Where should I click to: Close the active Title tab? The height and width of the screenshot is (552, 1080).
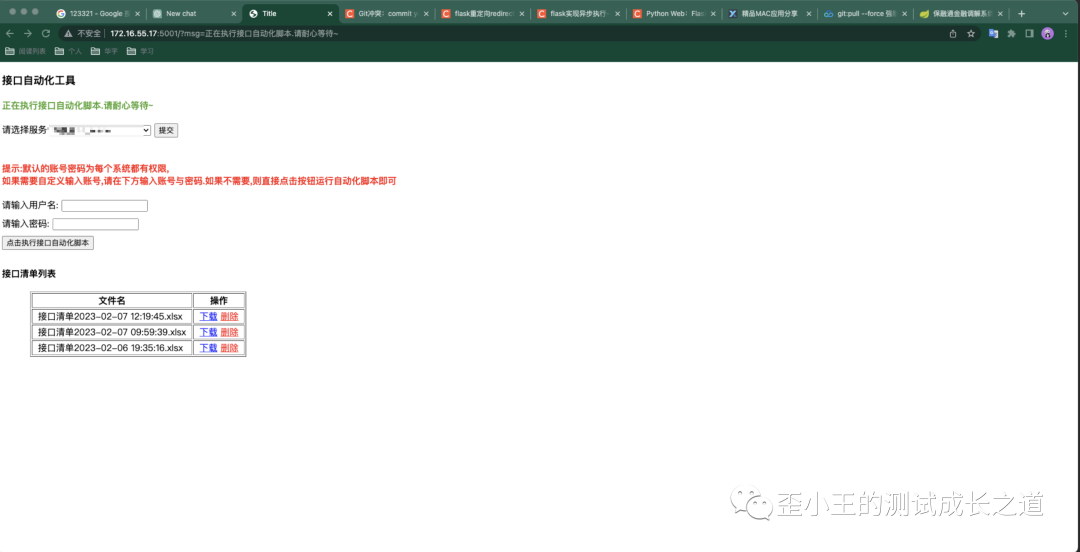tap(329, 13)
